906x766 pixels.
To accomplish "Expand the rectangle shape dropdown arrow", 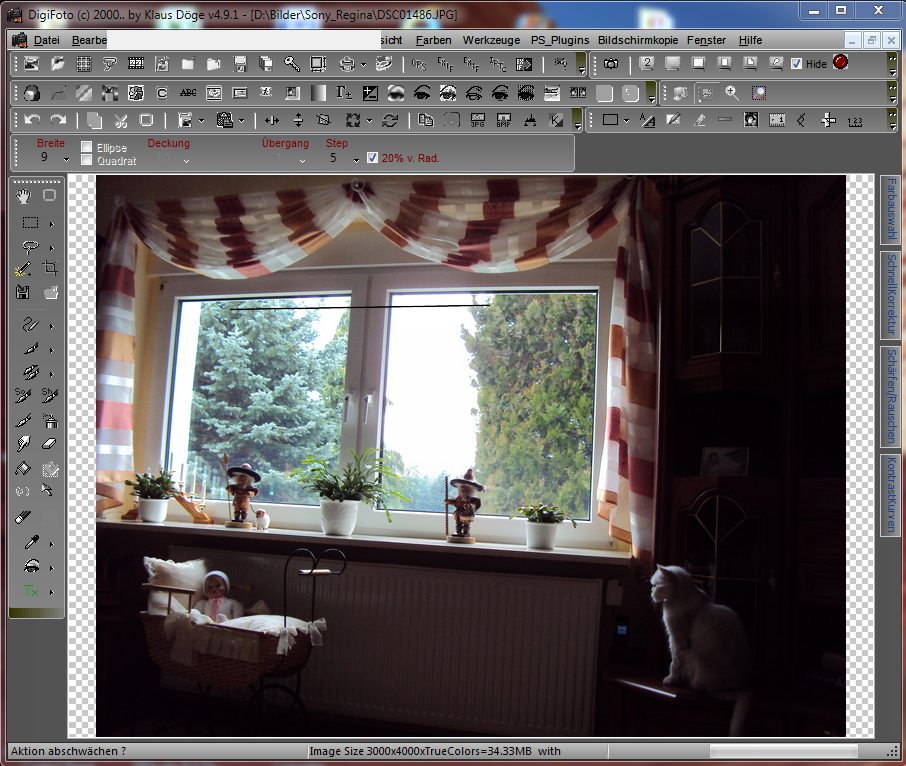I will point(626,121).
